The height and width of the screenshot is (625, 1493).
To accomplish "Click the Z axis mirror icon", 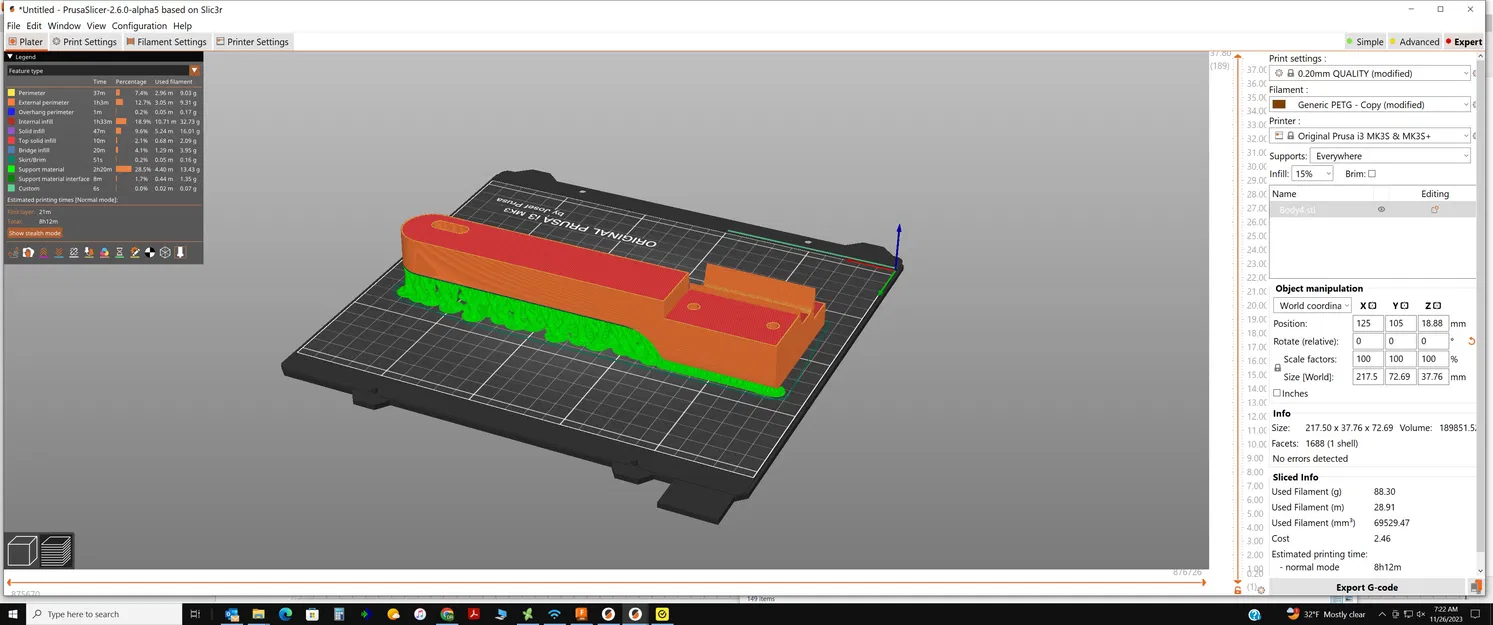I will [1436, 306].
